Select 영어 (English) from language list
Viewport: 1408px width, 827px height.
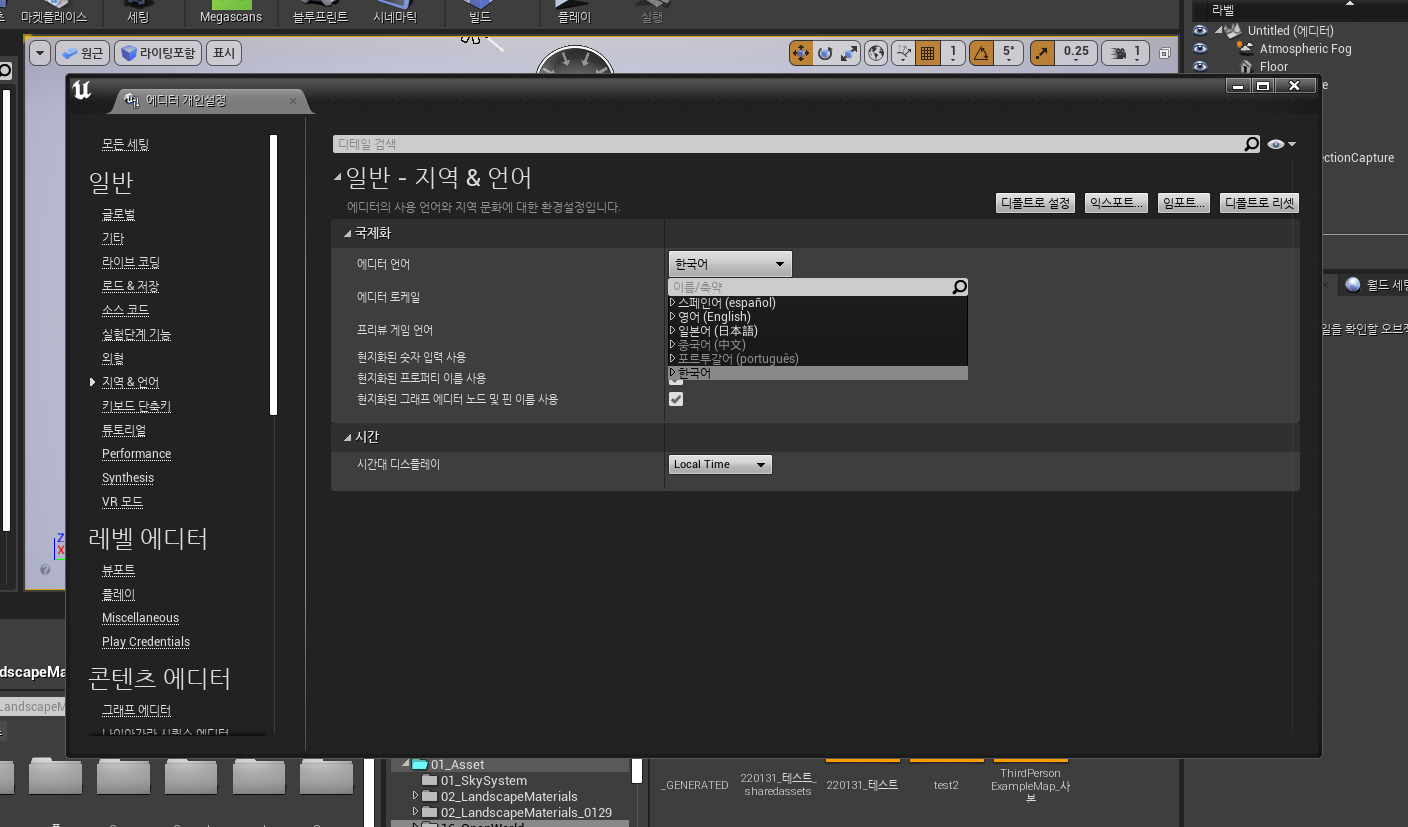point(714,316)
